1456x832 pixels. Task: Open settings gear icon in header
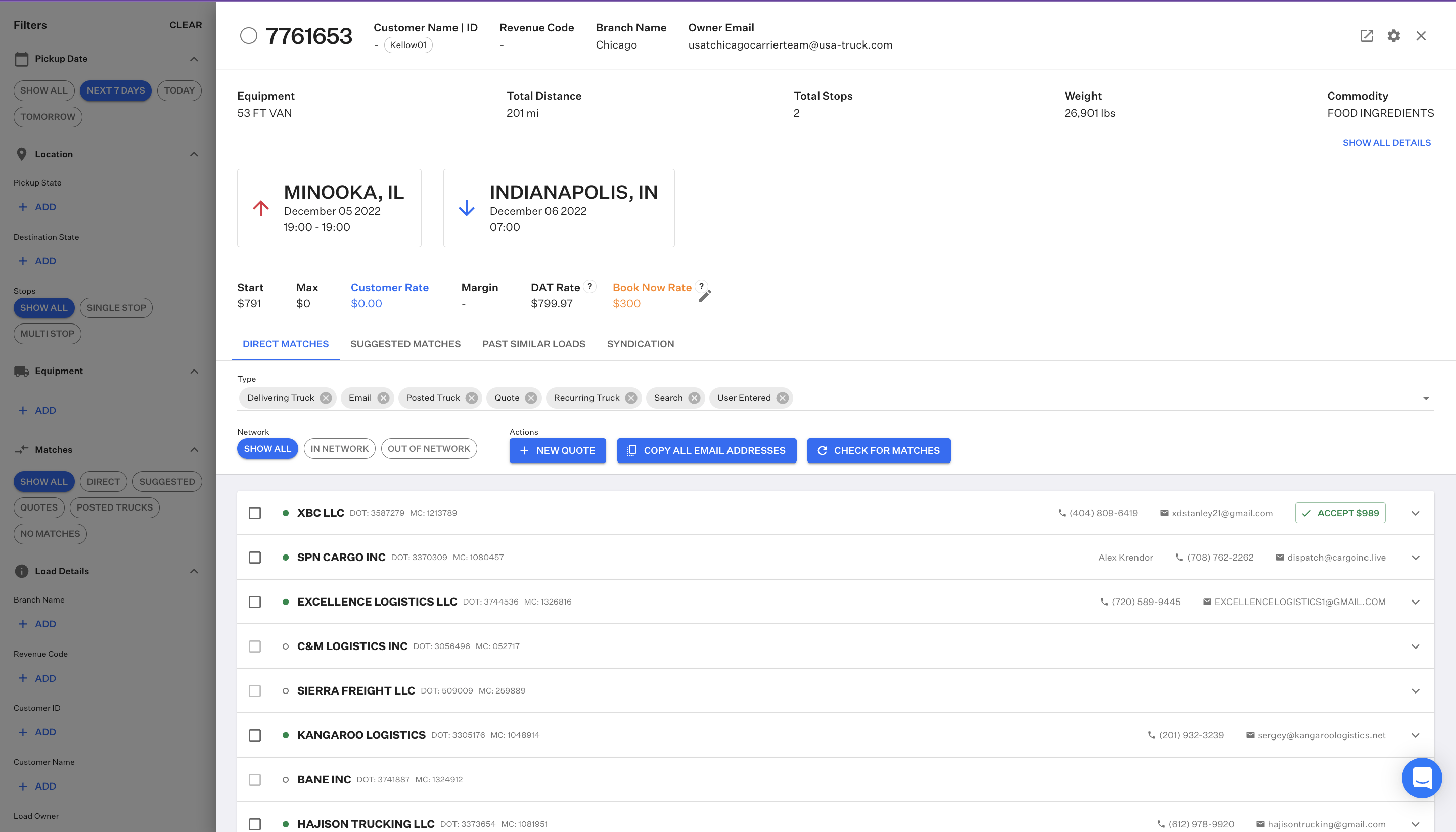click(1394, 36)
